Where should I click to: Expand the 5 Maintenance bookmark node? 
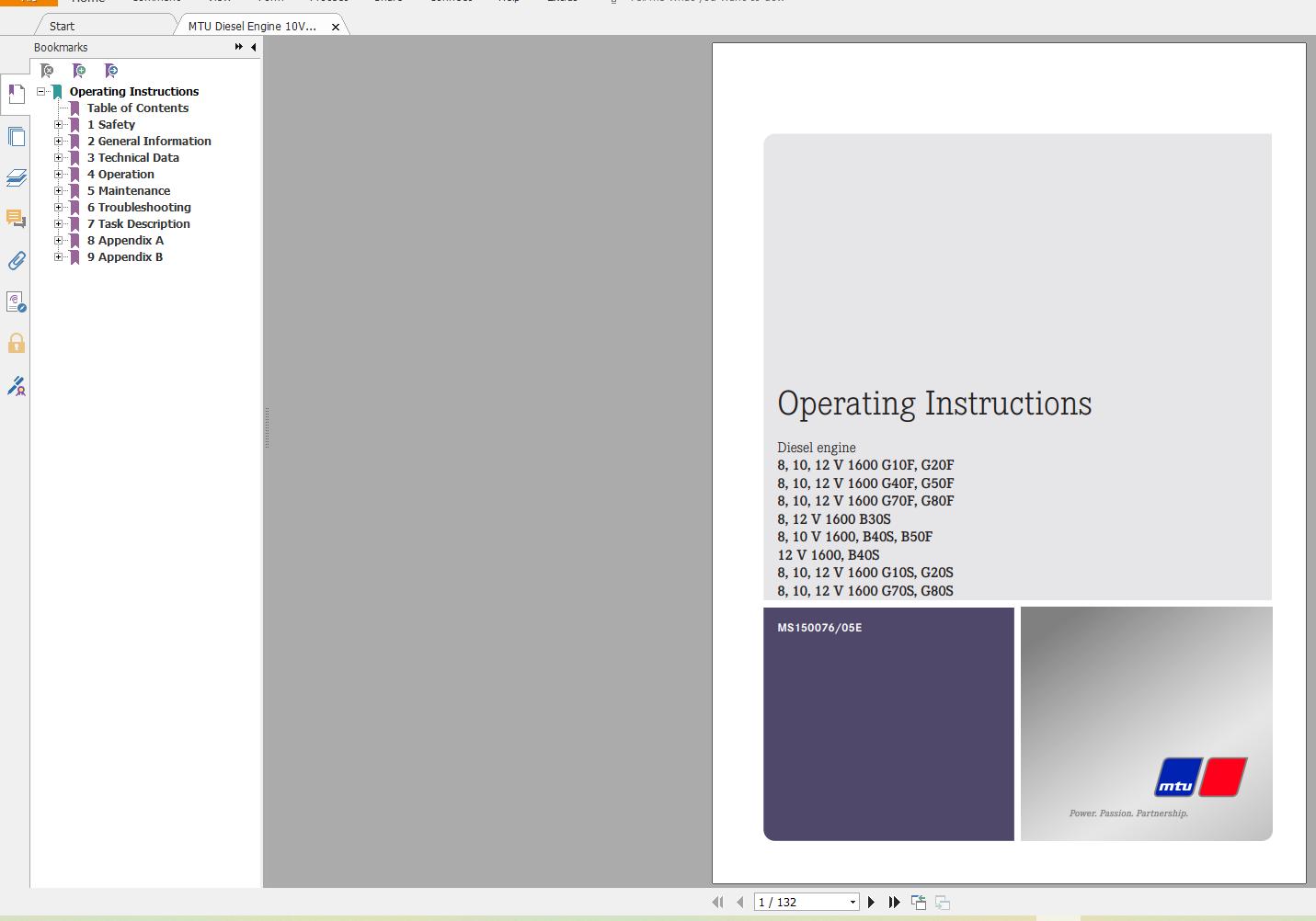point(59,191)
